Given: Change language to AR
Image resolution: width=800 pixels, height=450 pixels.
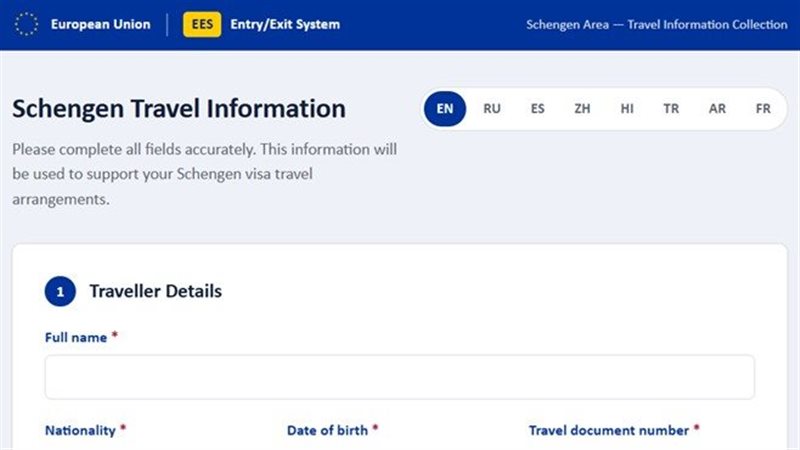Looking at the screenshot, I should pyautogui.click(x=717, y=109).
